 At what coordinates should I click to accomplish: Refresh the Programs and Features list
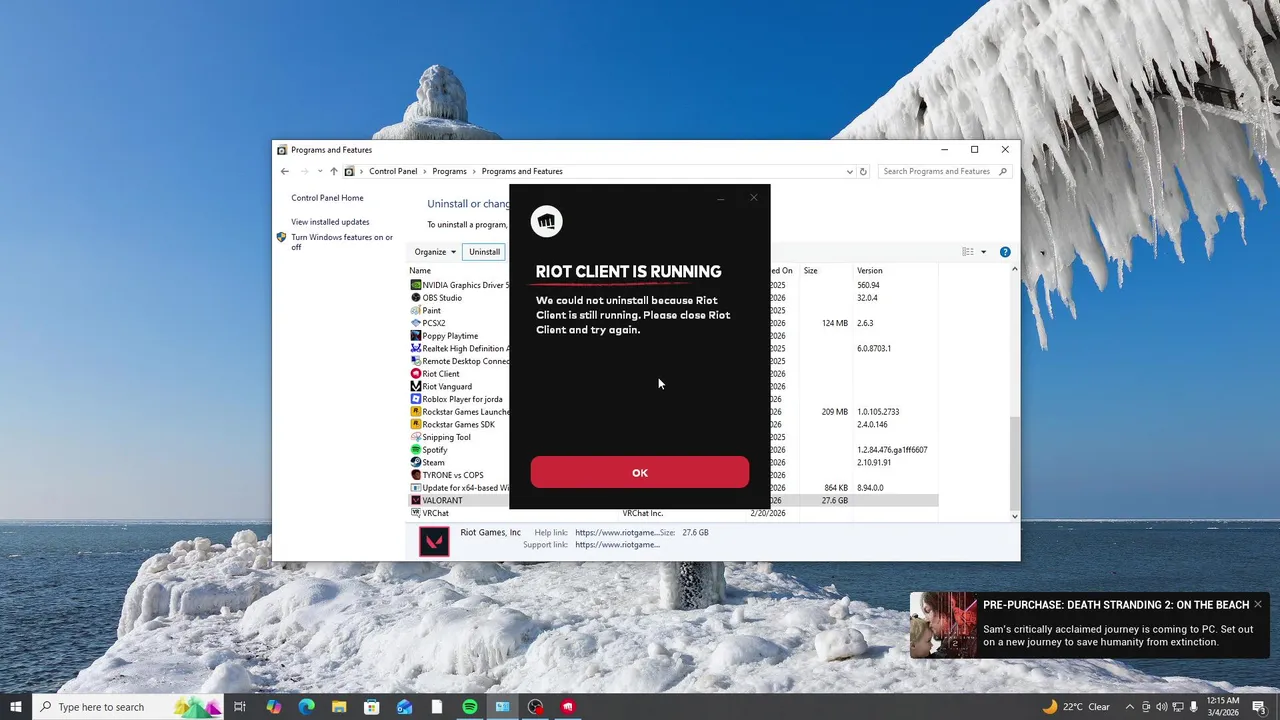863,171
